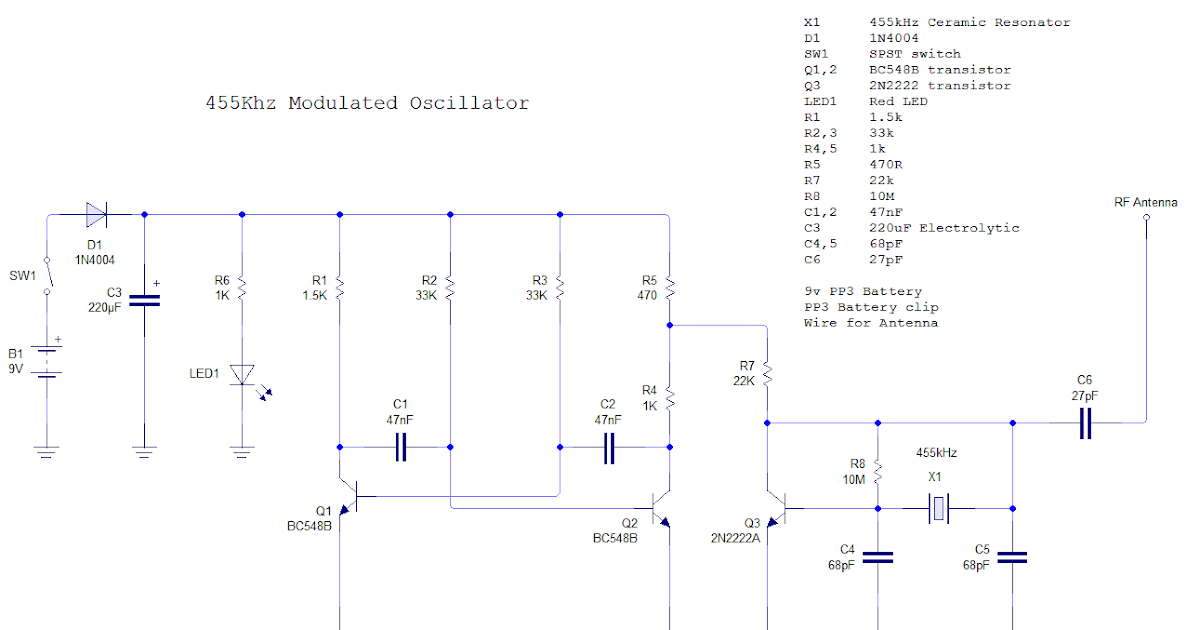Select the title 455Khz Modulated Oscillator
1200x630 pixels.
click(x=366, y=103)
